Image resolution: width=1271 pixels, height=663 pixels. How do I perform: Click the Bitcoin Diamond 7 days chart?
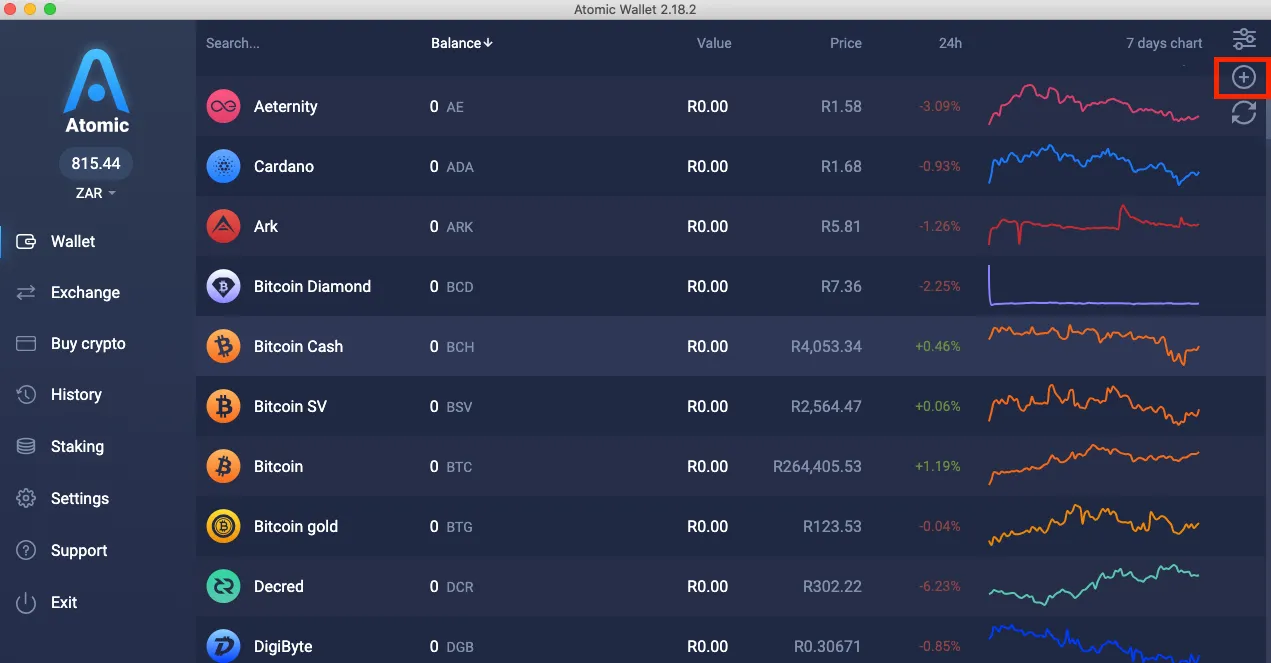1094,285
